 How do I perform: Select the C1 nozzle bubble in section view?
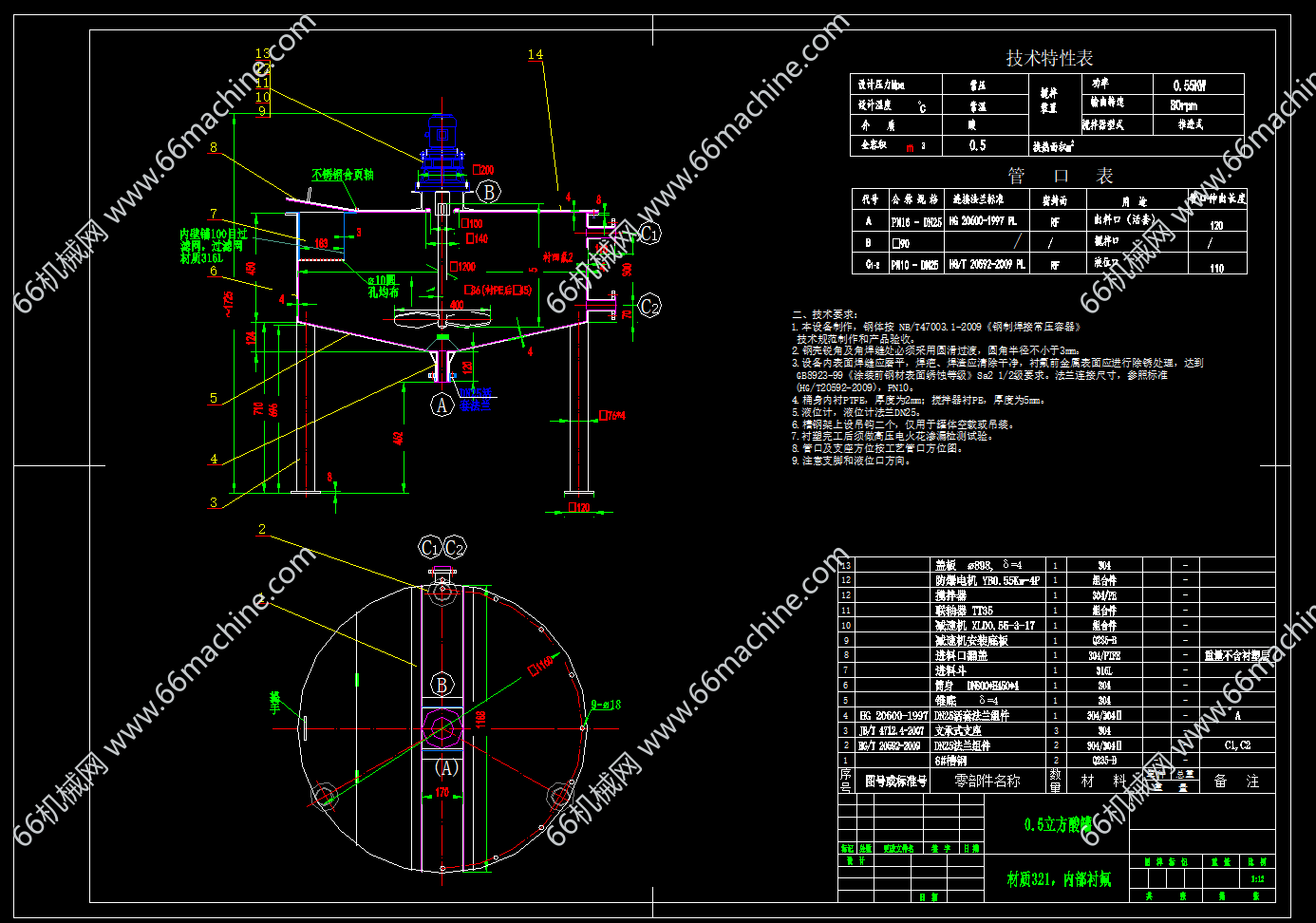[649, 234]
